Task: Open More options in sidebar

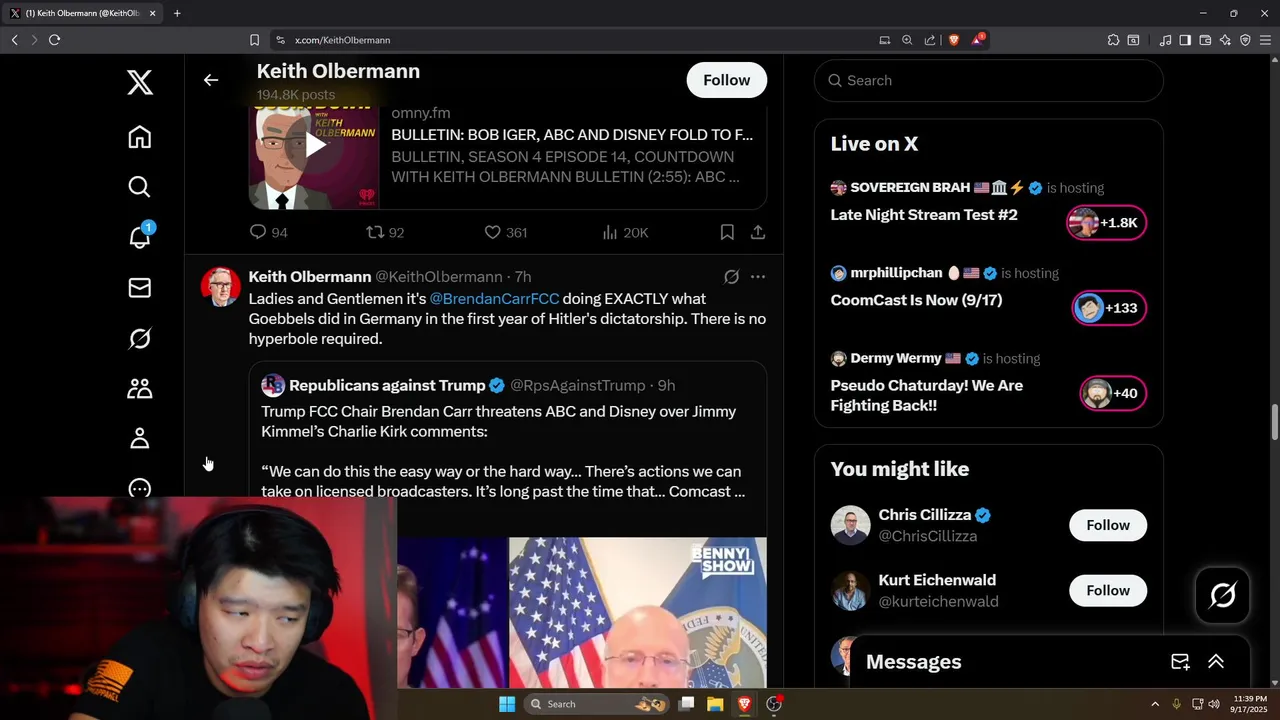Action: point(140,487)
